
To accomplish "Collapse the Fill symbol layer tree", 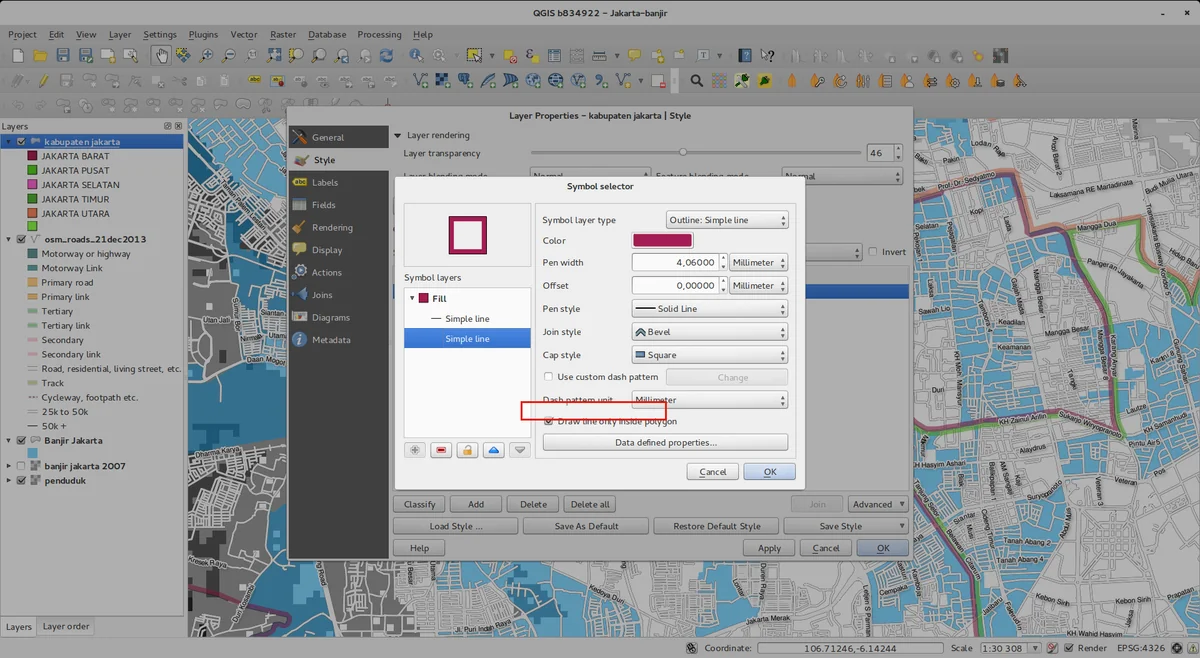I will pos(411,298).
